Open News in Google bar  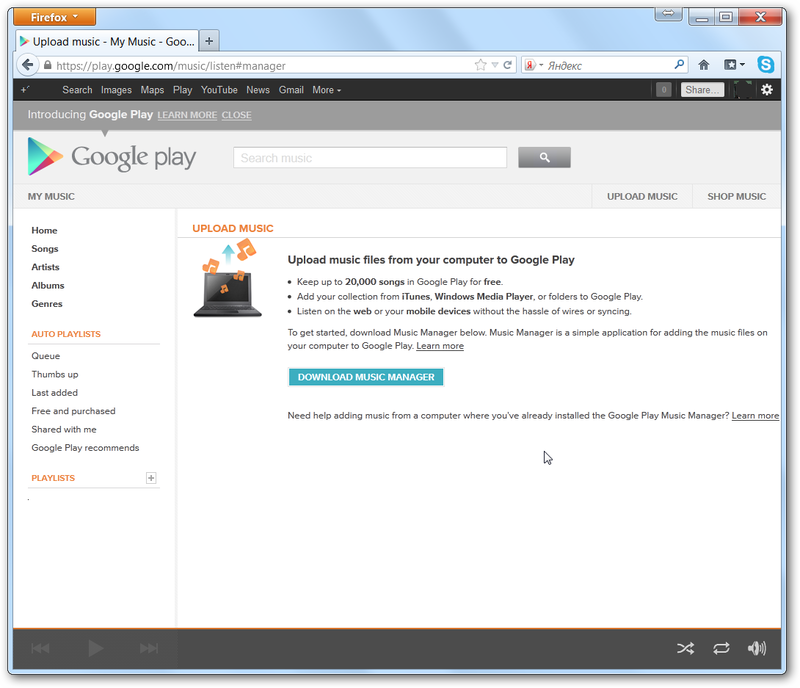tap(258, 90)
